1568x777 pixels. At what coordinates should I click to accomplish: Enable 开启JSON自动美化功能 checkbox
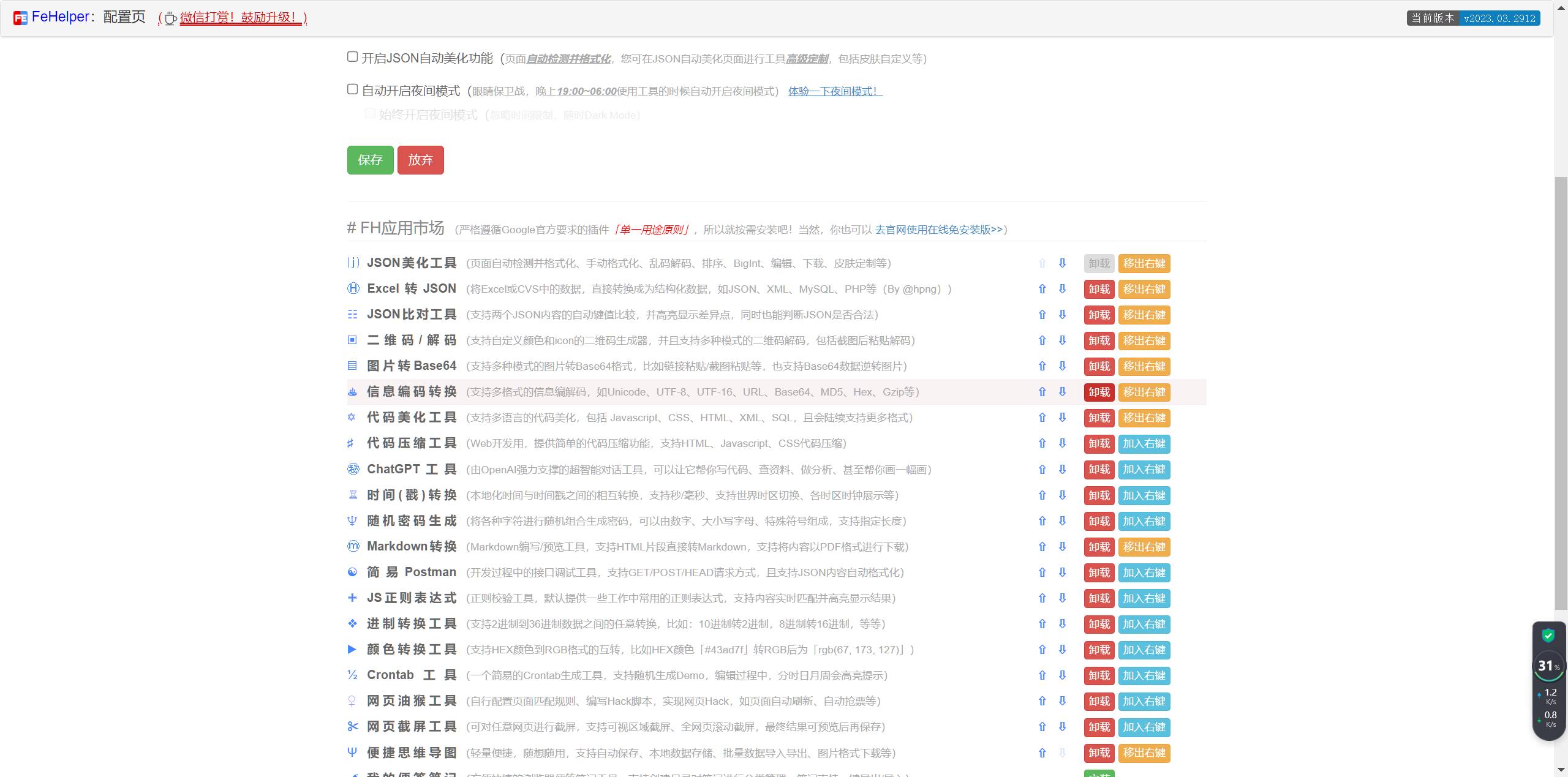(352, 57)
